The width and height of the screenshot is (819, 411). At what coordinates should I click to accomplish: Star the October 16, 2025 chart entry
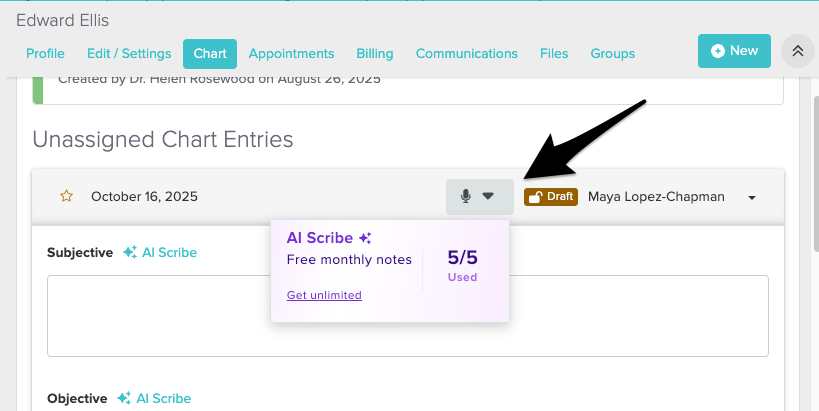67,196
